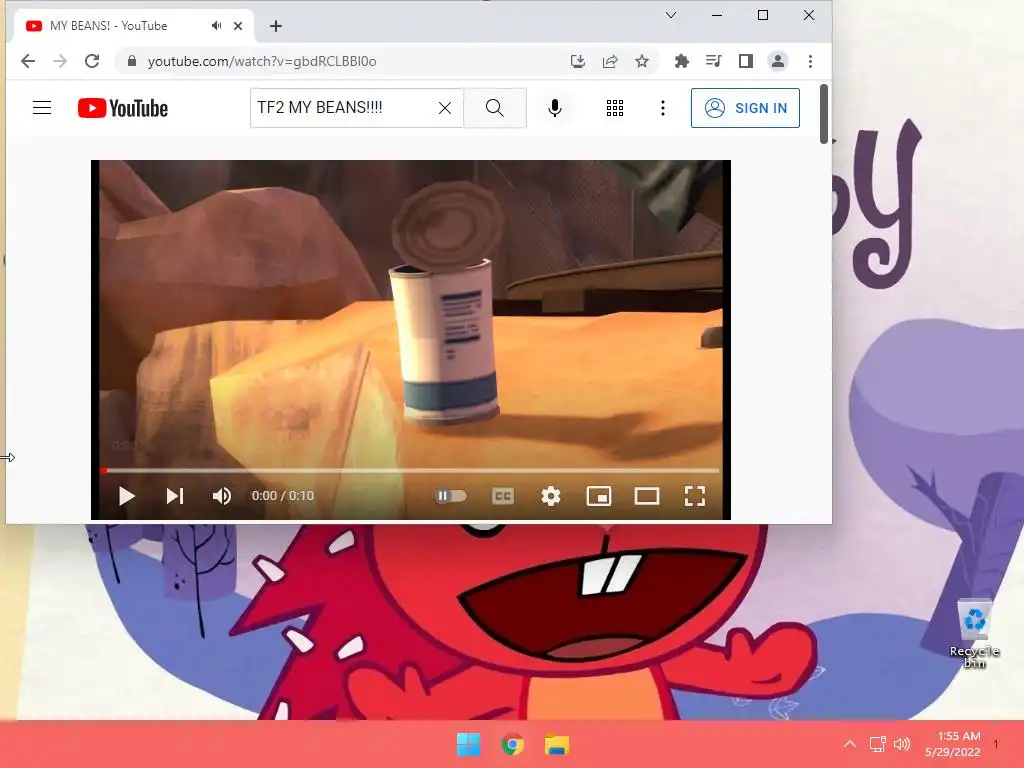Bookmark this tab with the star

click(x=642, y=61)
